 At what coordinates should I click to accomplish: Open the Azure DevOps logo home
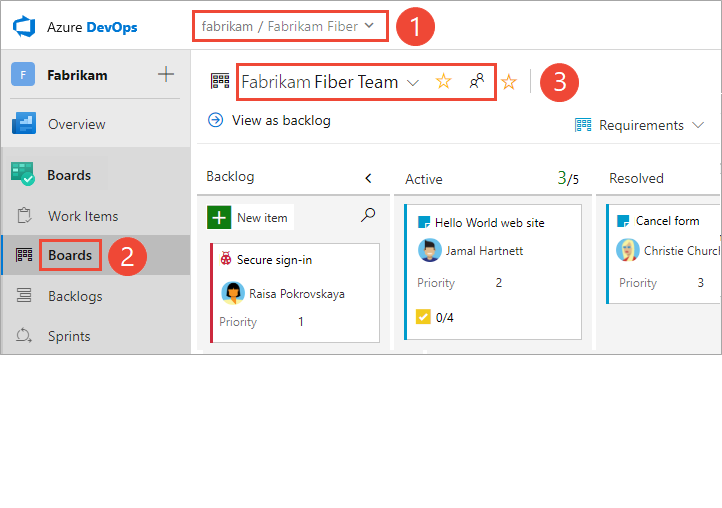pyautogui.click(x=24, y=27)
